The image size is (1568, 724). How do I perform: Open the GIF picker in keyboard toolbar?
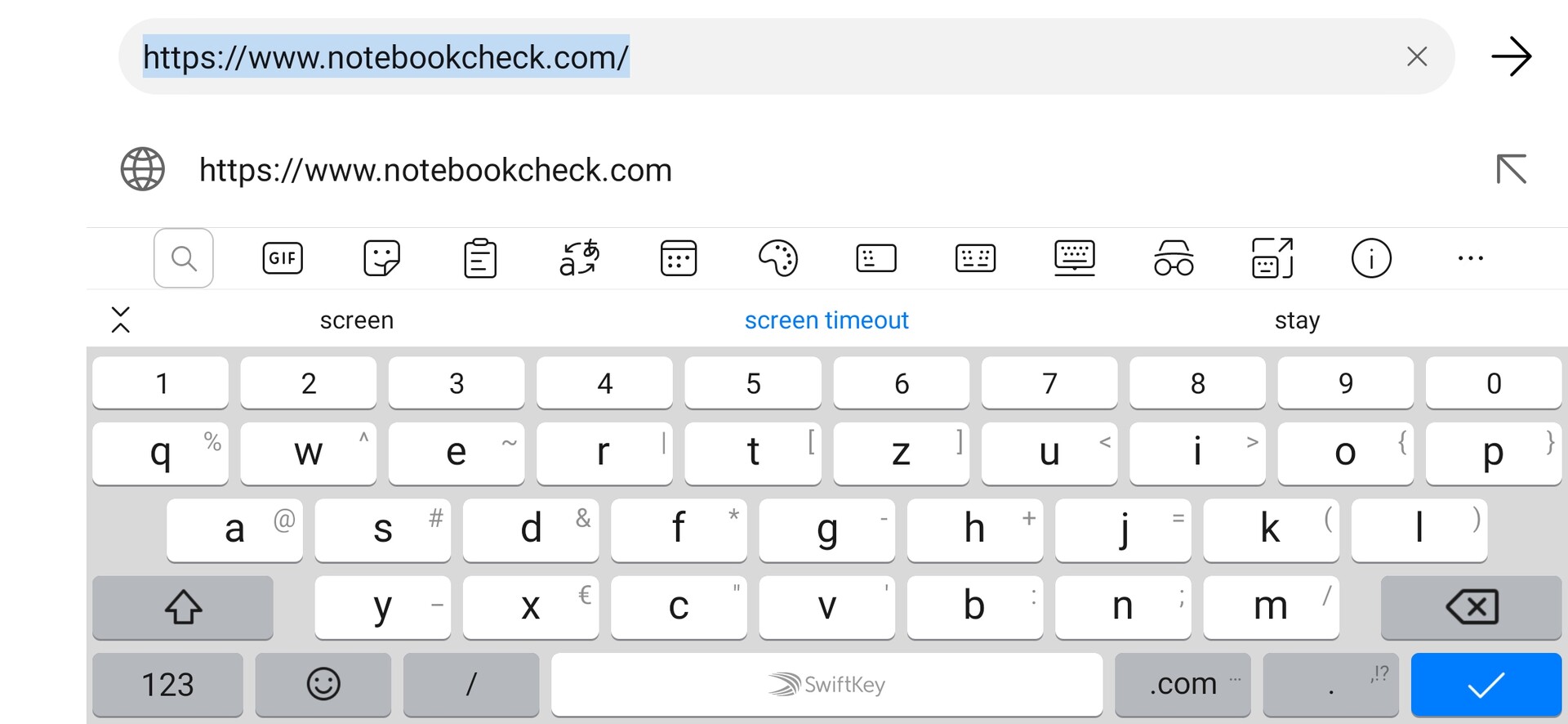tap(283, 258)
